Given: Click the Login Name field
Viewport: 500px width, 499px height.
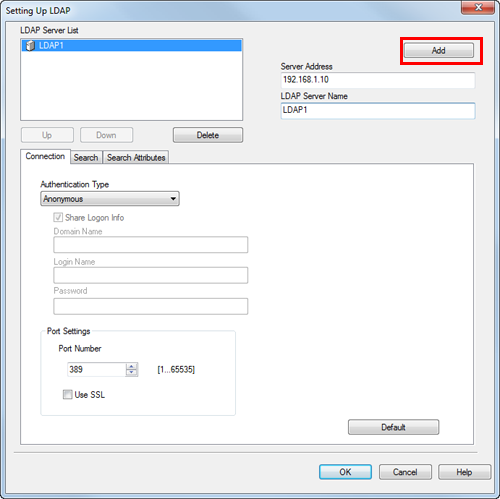Looking at the screenshot, I should coord(150,275).
